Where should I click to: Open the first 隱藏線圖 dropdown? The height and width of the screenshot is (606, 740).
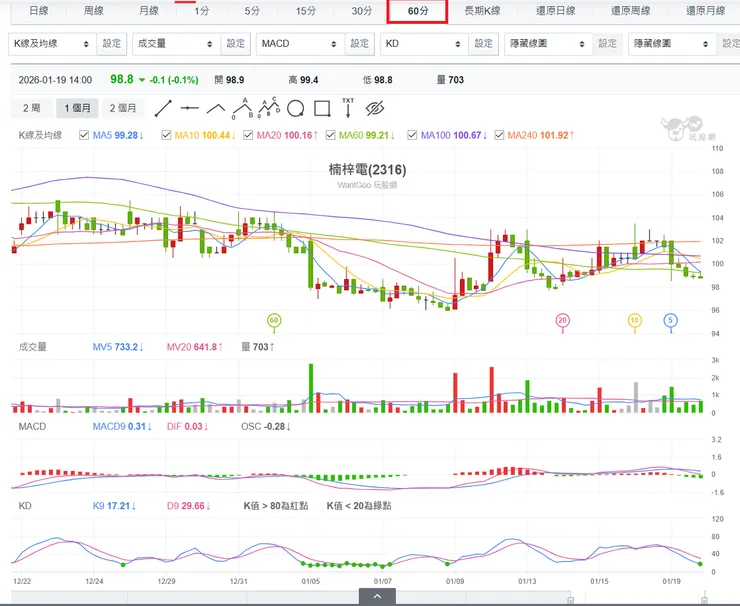click(548, 44)
